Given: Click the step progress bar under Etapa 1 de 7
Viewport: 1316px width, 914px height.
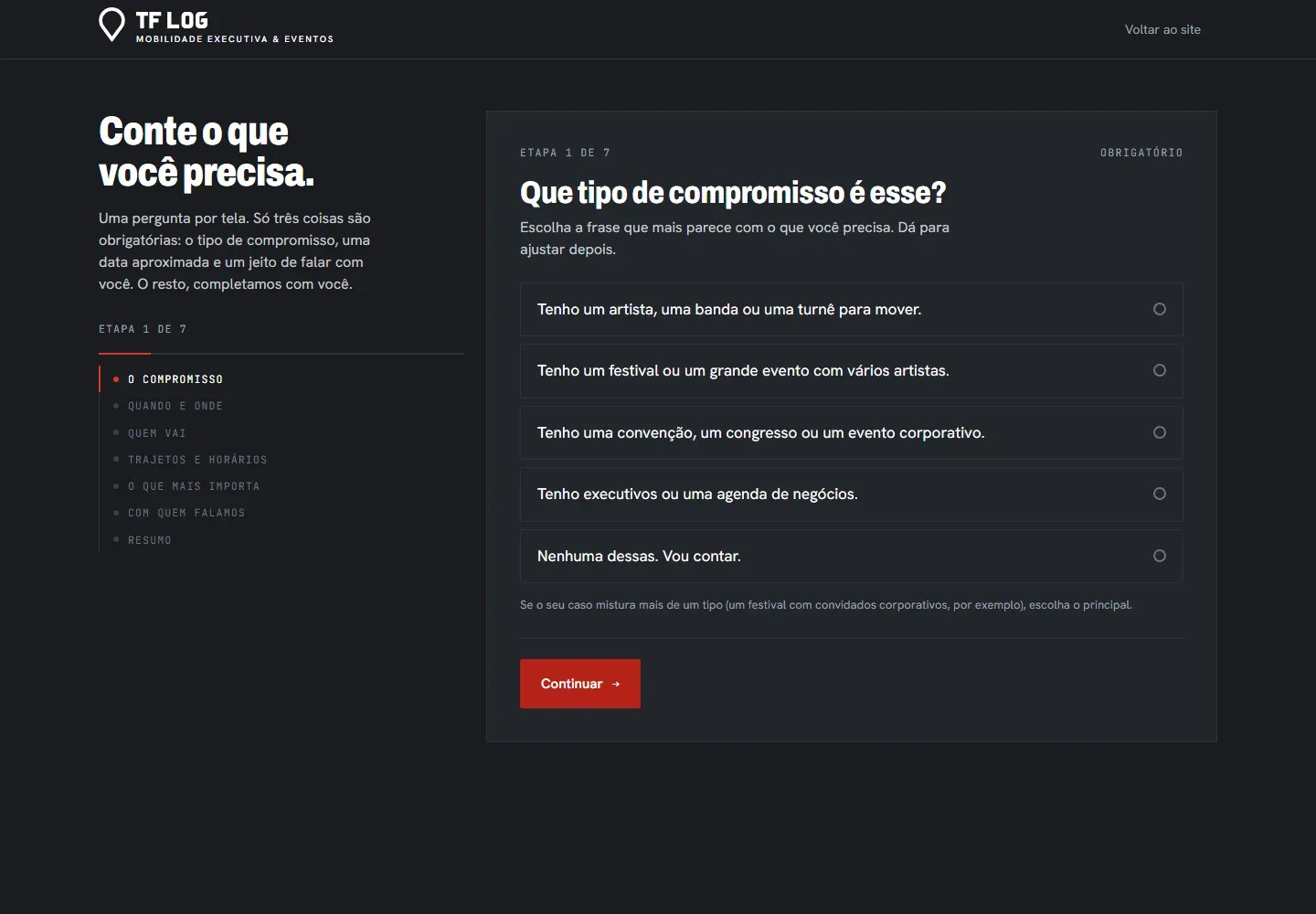Looking at the screenshot, I should click(x=281, y=353).
